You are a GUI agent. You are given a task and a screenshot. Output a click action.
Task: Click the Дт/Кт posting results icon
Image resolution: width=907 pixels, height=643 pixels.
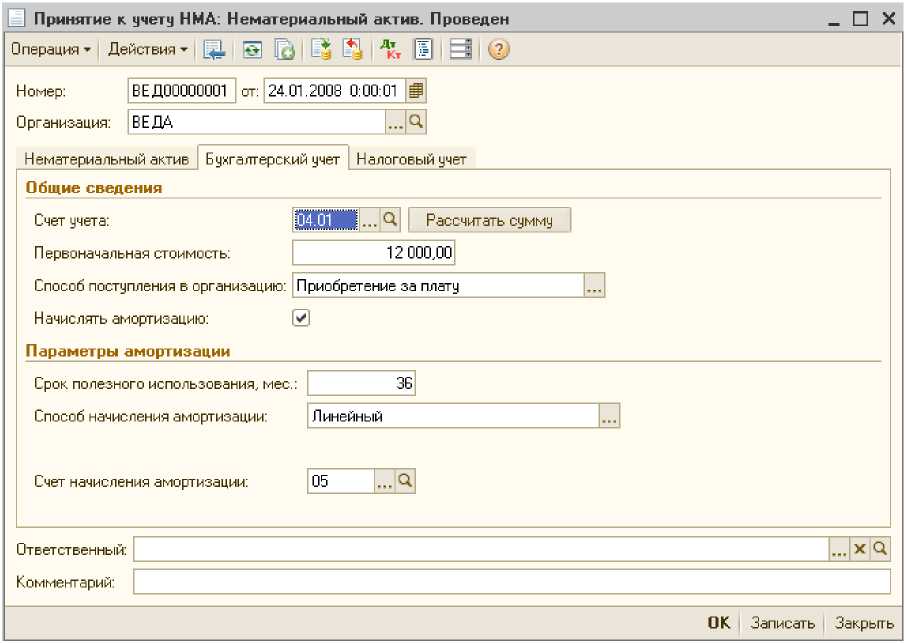[x=386, y=49]
